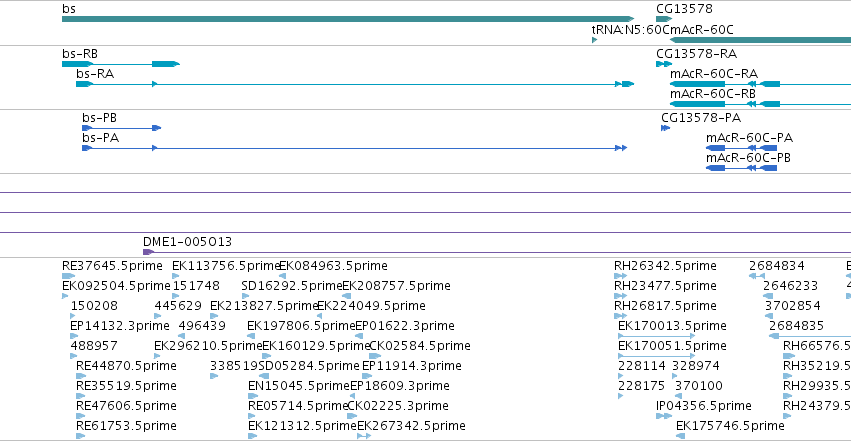Click the bs-PA protein label

point(100,138)
